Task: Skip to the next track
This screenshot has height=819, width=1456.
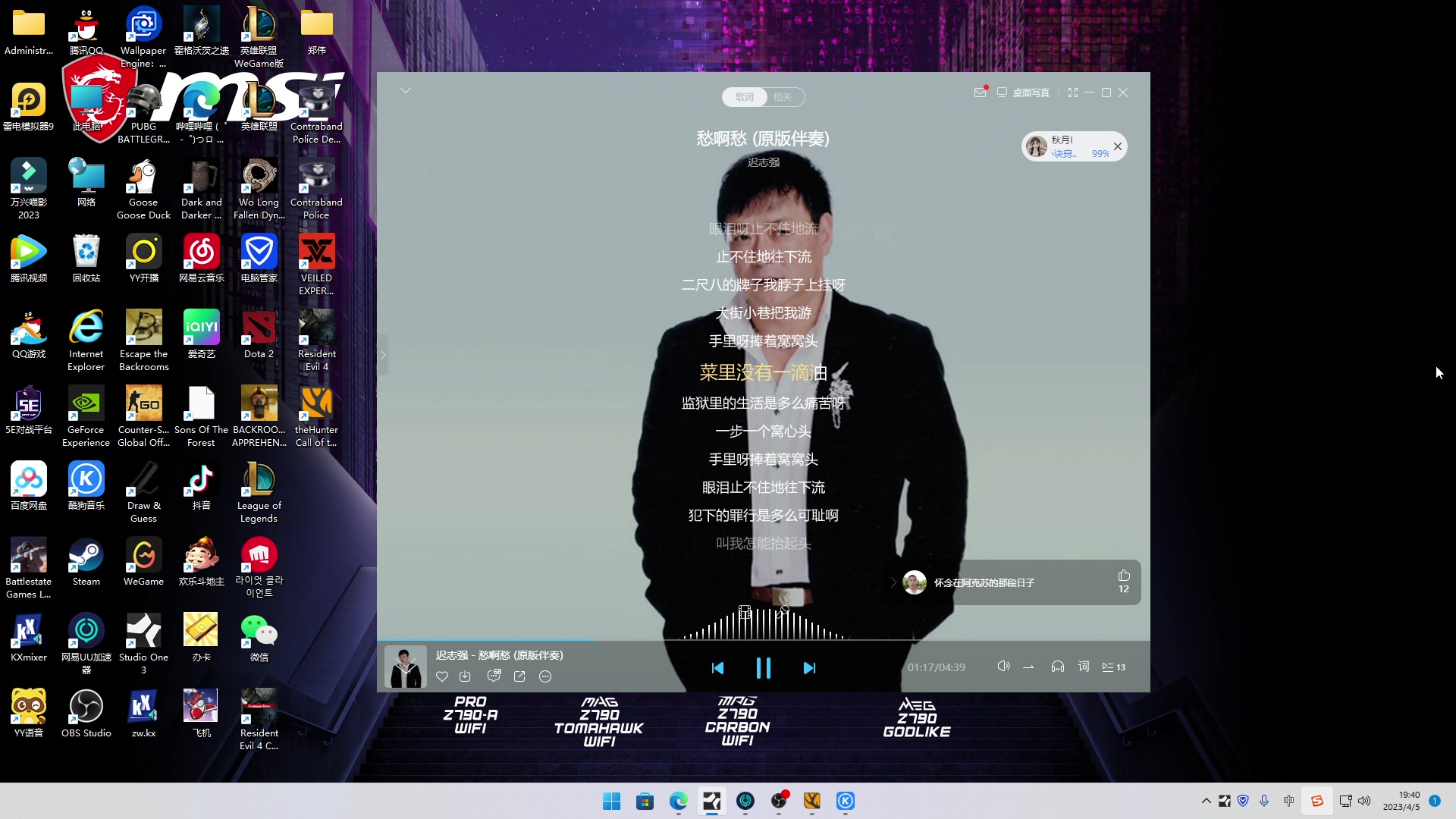Action: 809,668
